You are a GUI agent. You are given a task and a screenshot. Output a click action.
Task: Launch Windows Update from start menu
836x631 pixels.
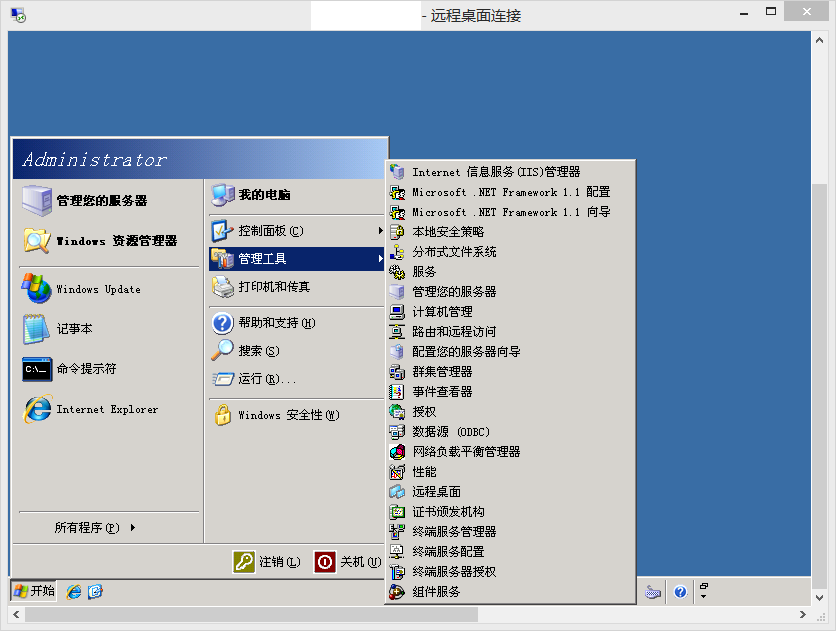point(108,289)
